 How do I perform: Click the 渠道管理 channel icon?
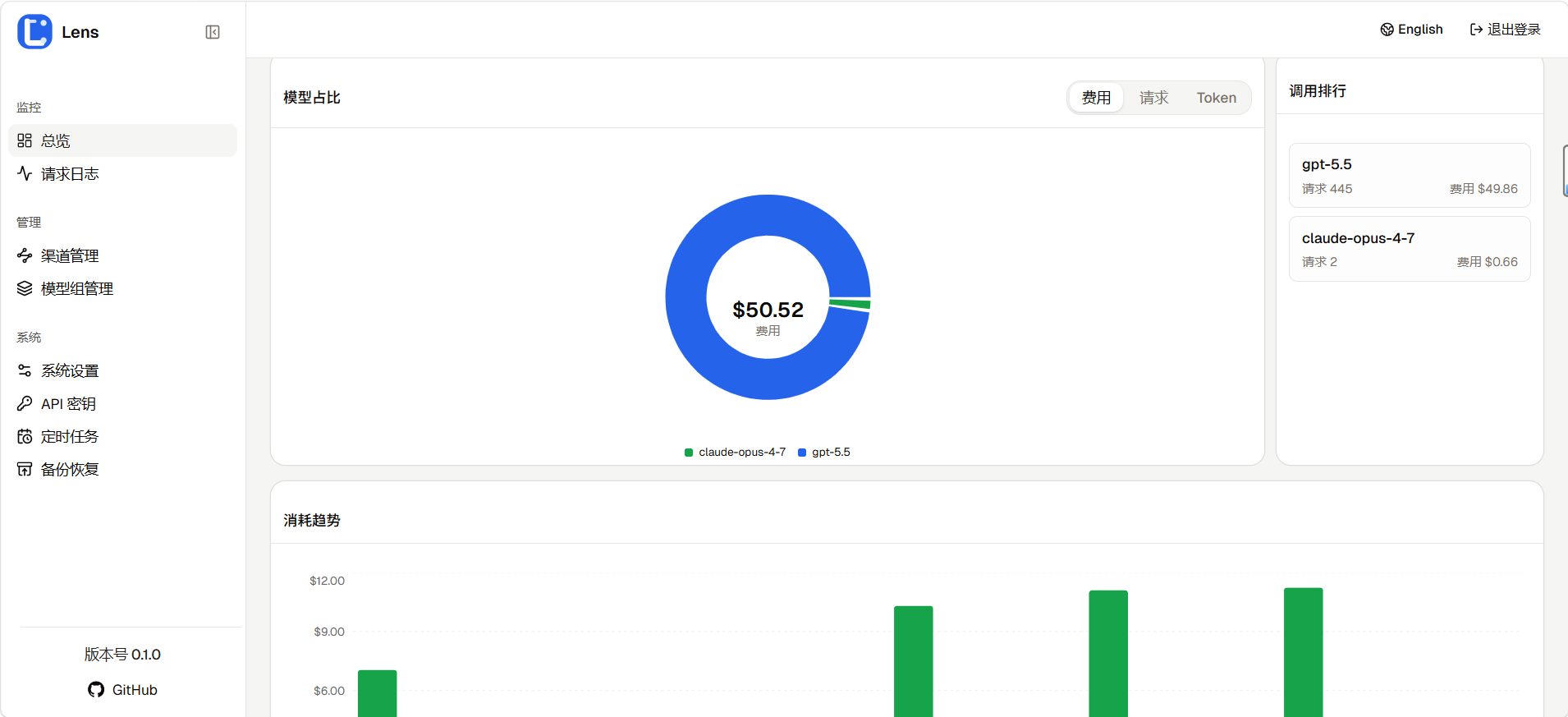(x=25, y=255)
